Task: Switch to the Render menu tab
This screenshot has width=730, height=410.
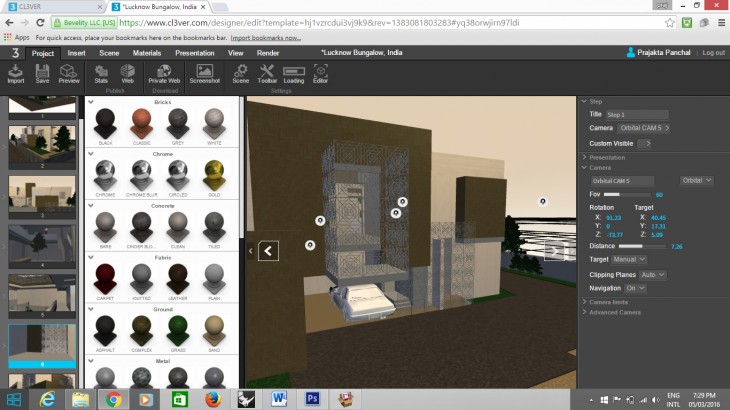Action: tap(268, 53)
